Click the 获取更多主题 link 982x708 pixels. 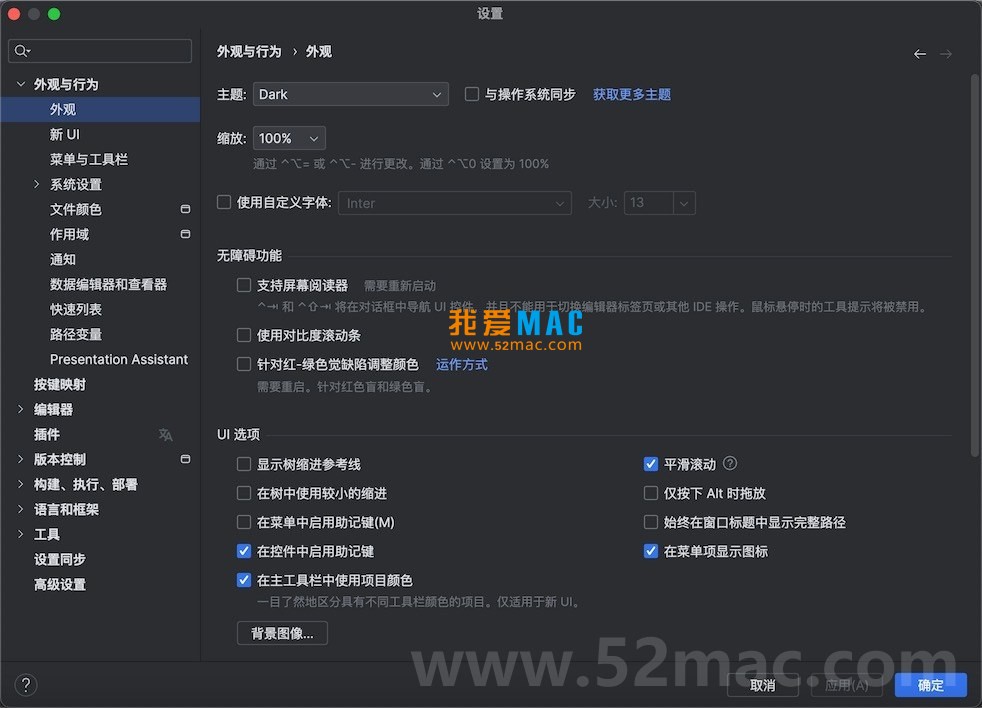[631, 94]
